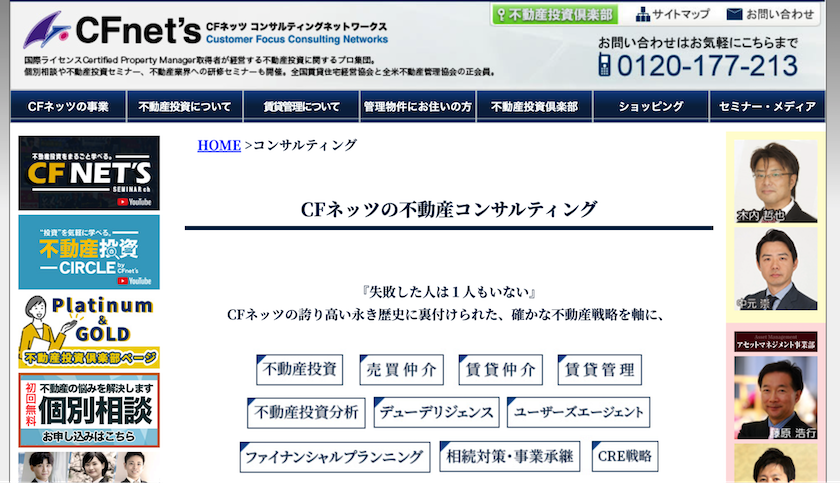The width and height of the screenshot is (840, 483).
Task: Open 木内 哲也's profile photo
Action: click(776, 180)
